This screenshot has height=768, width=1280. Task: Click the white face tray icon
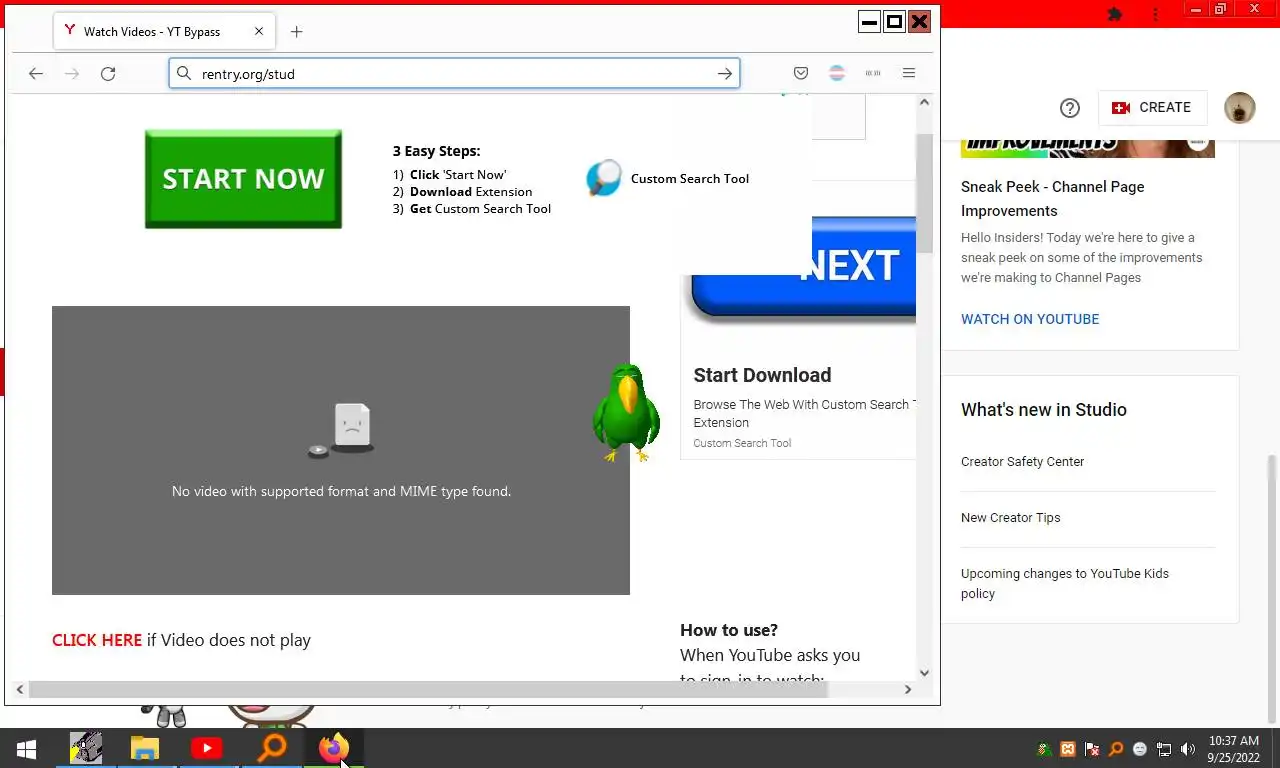point(1140,749)
